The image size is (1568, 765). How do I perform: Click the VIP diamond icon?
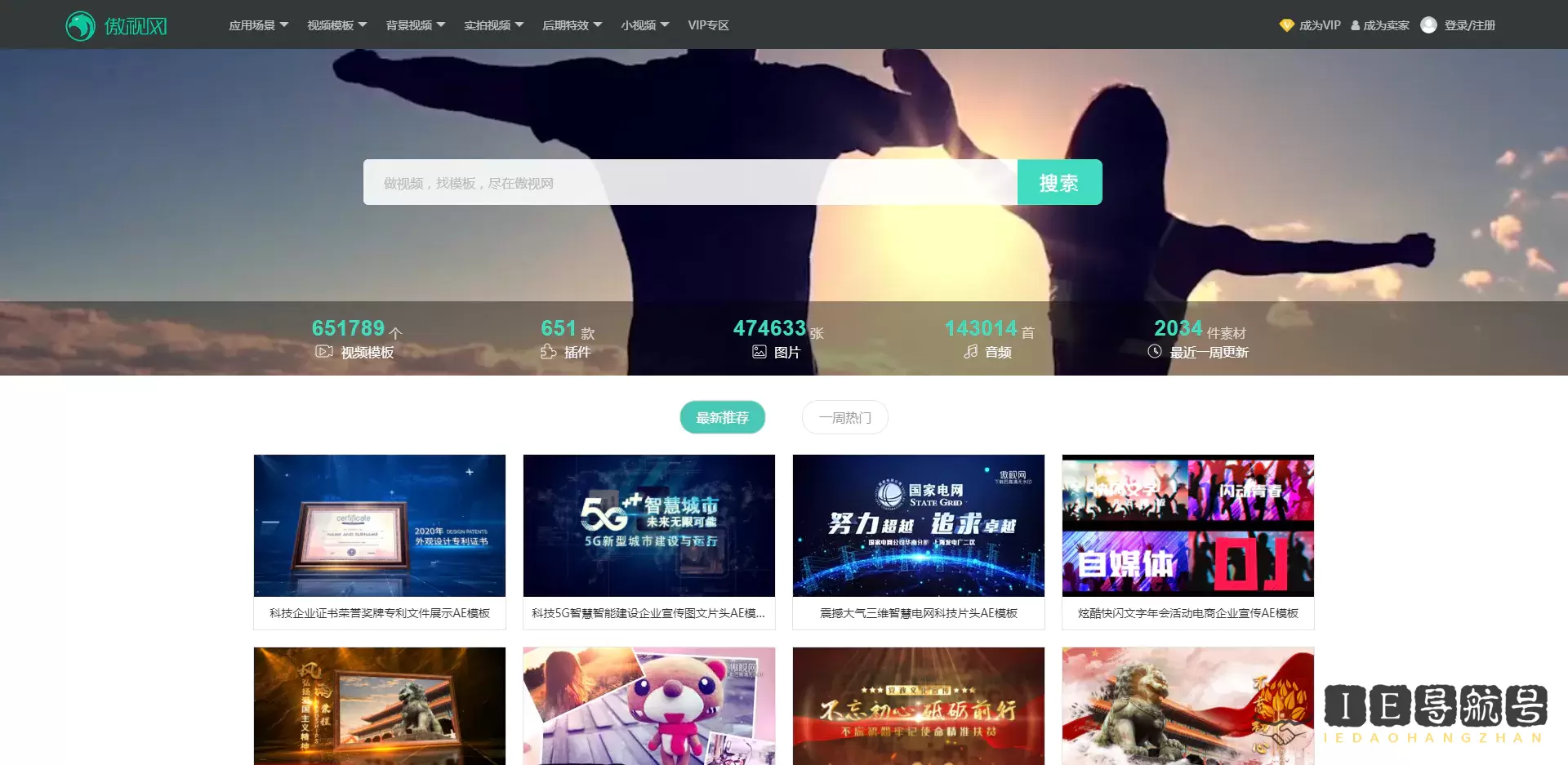[1286, 25]
